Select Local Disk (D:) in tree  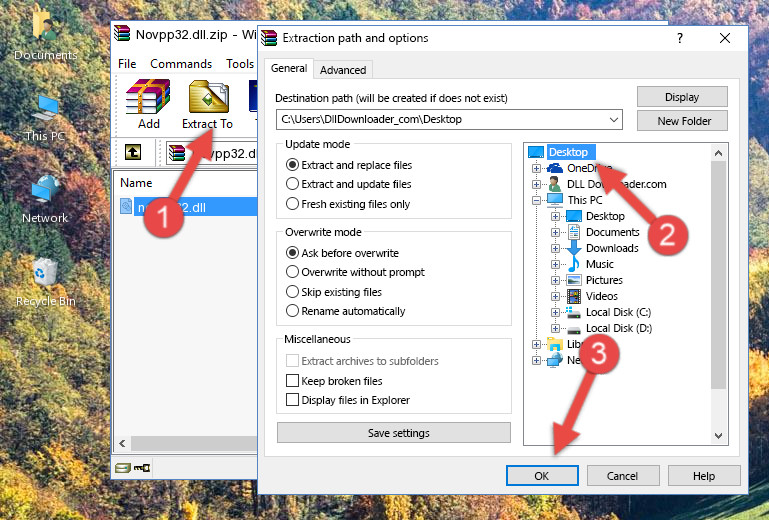click(x=619, y=328)
